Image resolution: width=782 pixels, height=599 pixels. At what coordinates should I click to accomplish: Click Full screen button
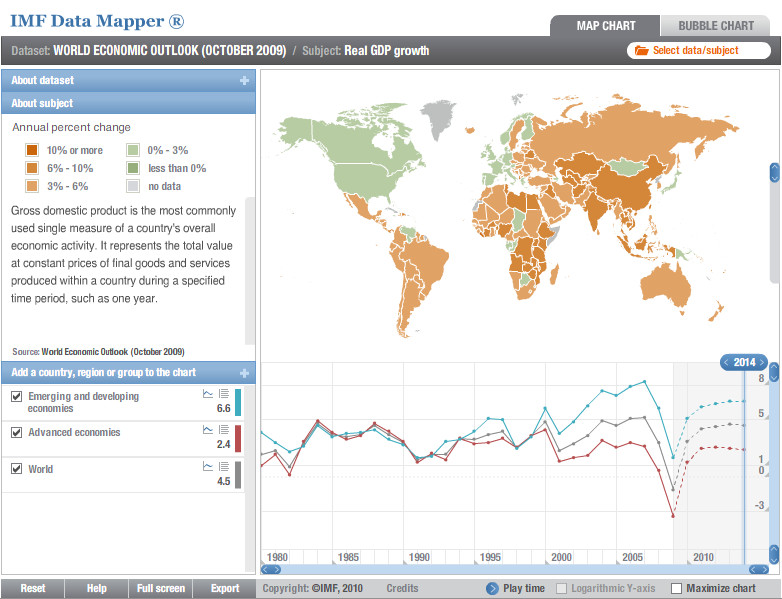pyautogui.click(x=161, y=589)
